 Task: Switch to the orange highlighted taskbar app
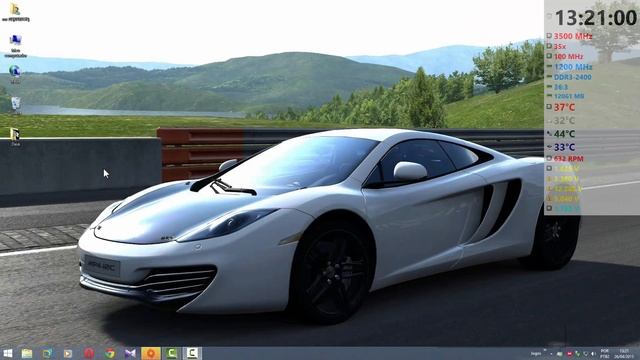pyautogui.click(x=151, y=353)
